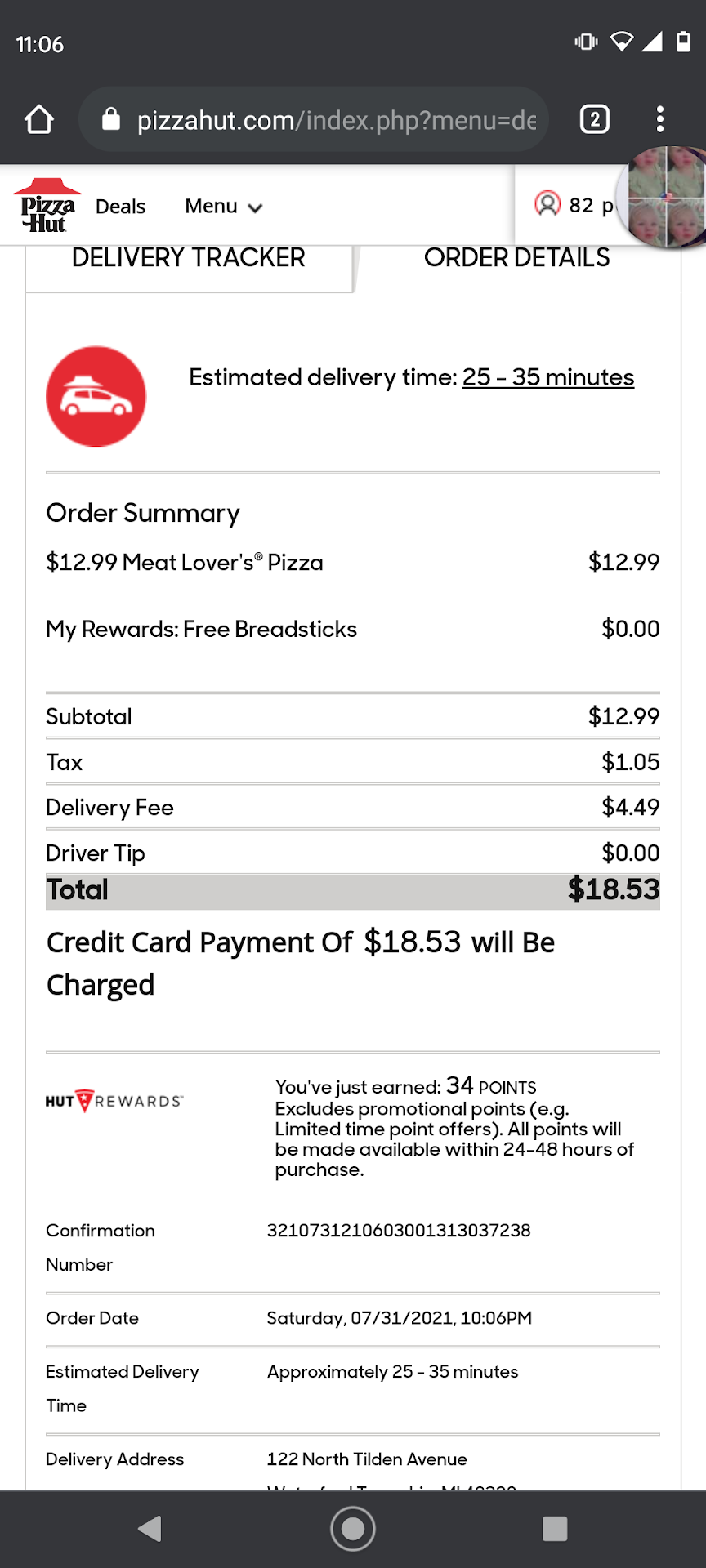Tap the red delivery car icon
The height and width of the screenshot is (1568, 706).
(96, 397)
